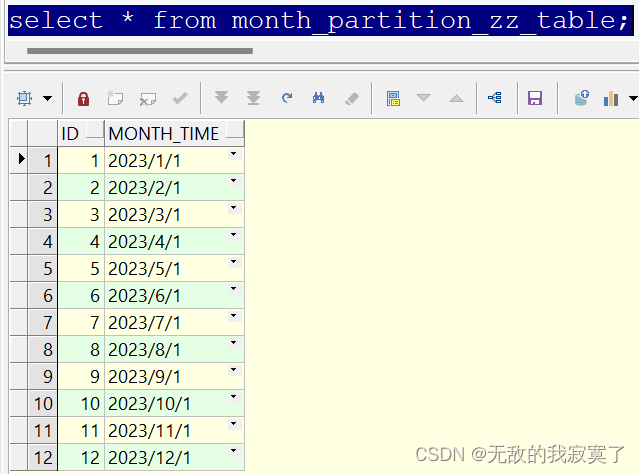Click the fetch next page icon
Screen dimensions: 639x474
[x=221, y=98]
